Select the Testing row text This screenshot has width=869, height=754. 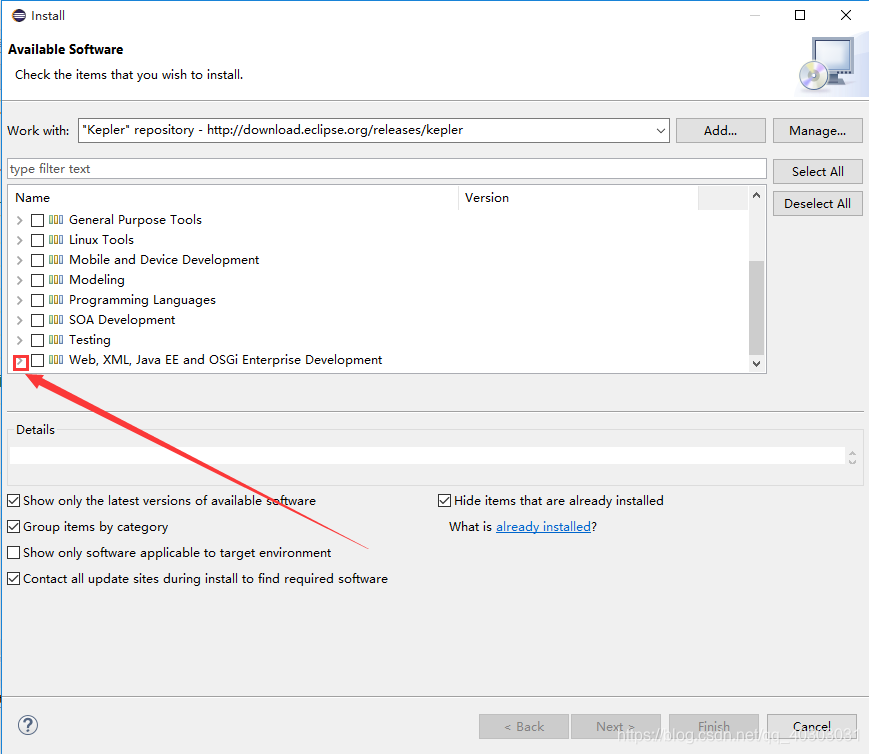tap(90, 339)
